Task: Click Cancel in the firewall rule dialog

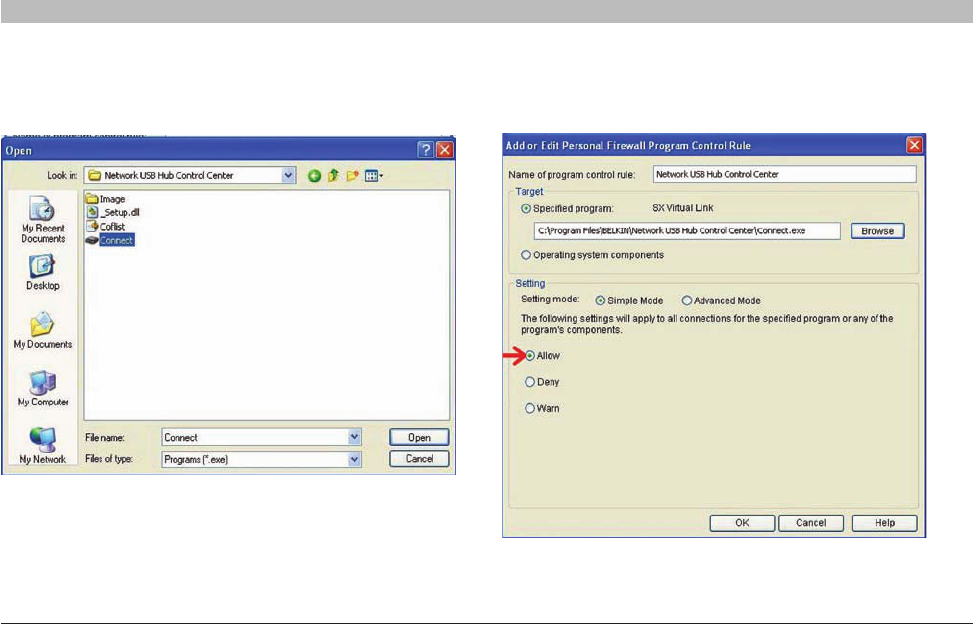Action: coord(811,523)
